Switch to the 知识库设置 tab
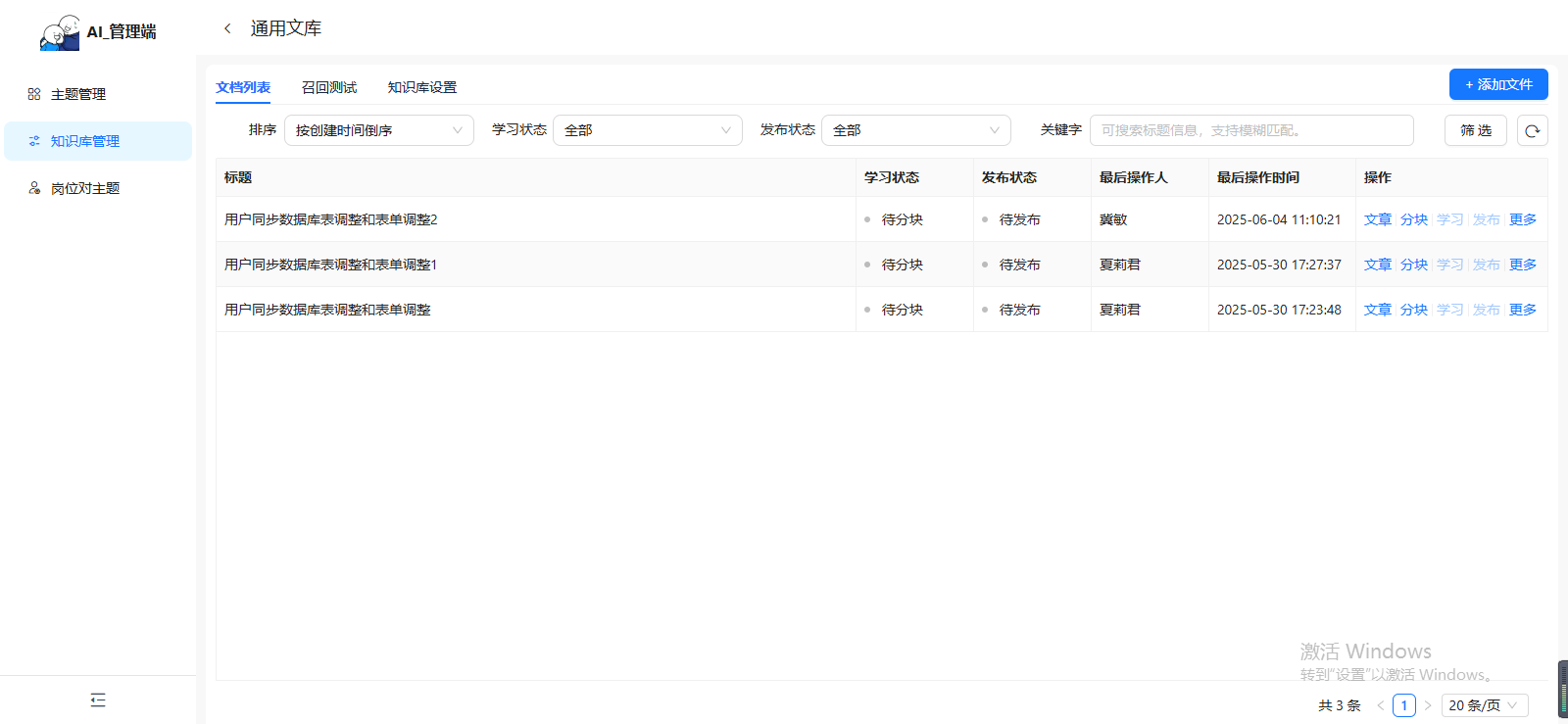This screenshot has width=1568, height=724. (421, 87)
